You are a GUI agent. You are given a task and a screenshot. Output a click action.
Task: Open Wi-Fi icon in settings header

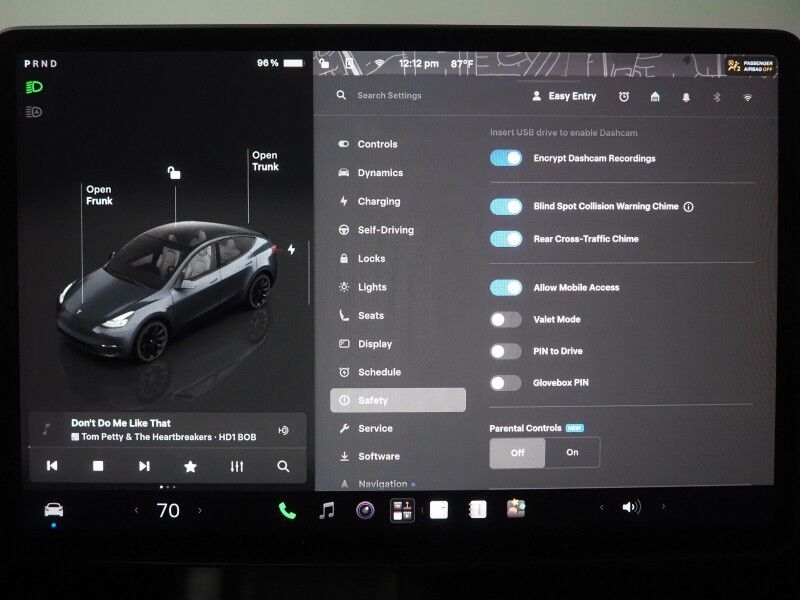(x=747, y=97)
